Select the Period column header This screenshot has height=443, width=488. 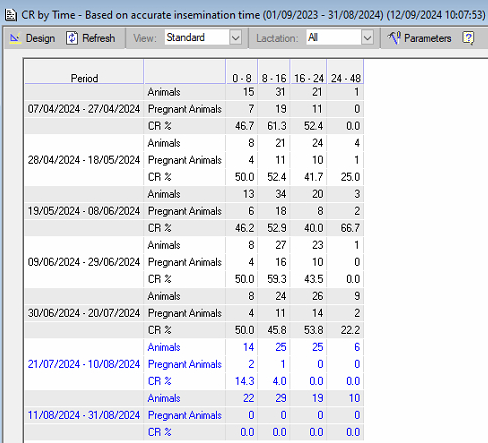(x=84, y=72)
